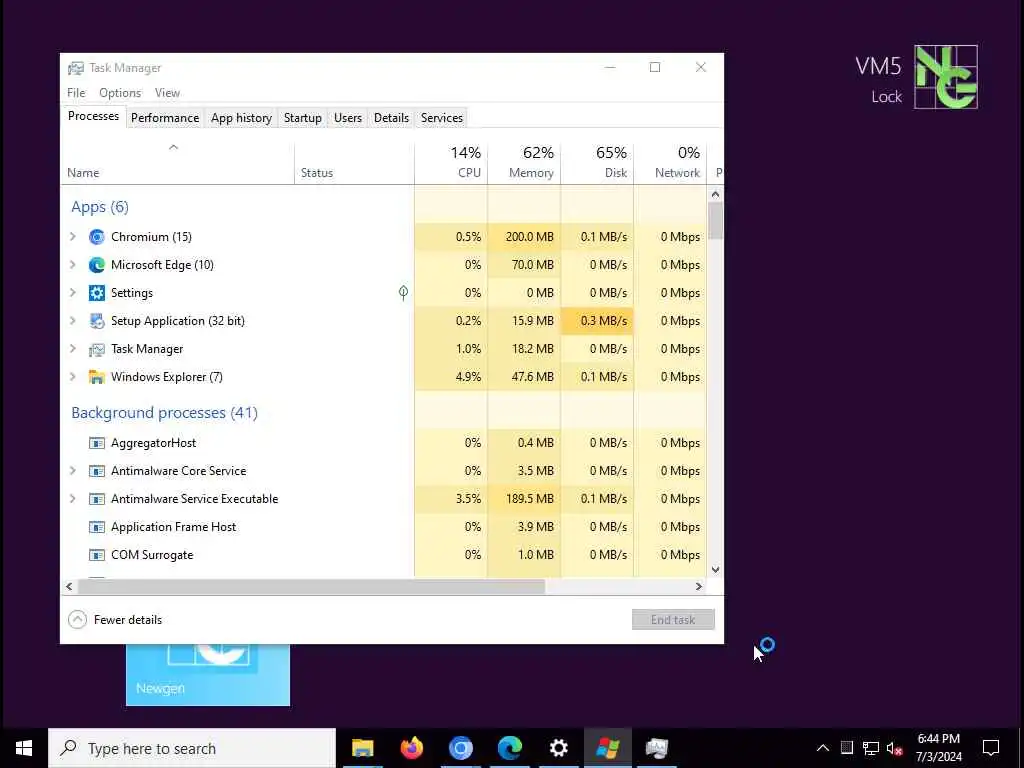
Task: Expand the Settings process row
Action: 72,293
